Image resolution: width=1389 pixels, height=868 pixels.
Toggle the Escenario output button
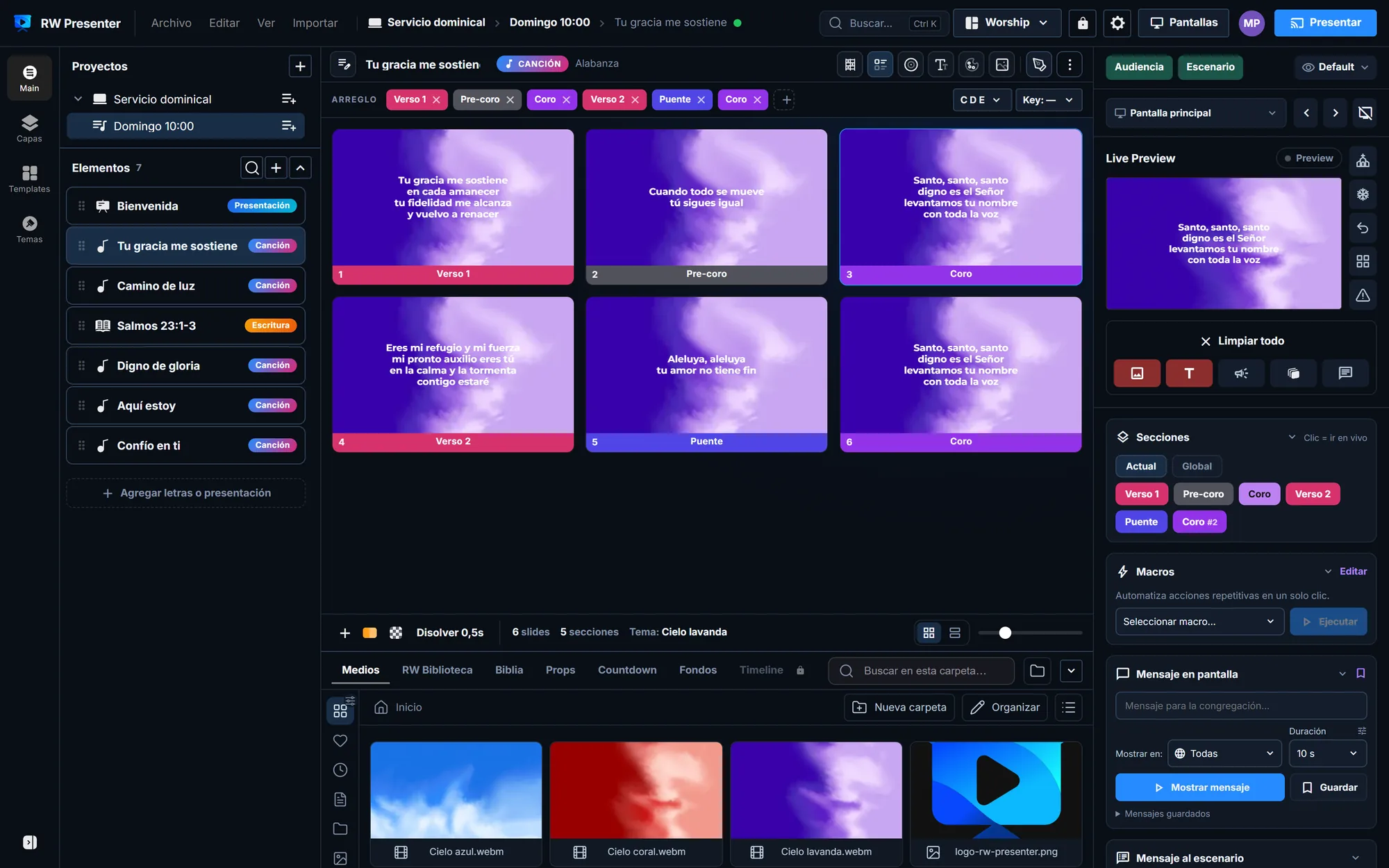1210,67
